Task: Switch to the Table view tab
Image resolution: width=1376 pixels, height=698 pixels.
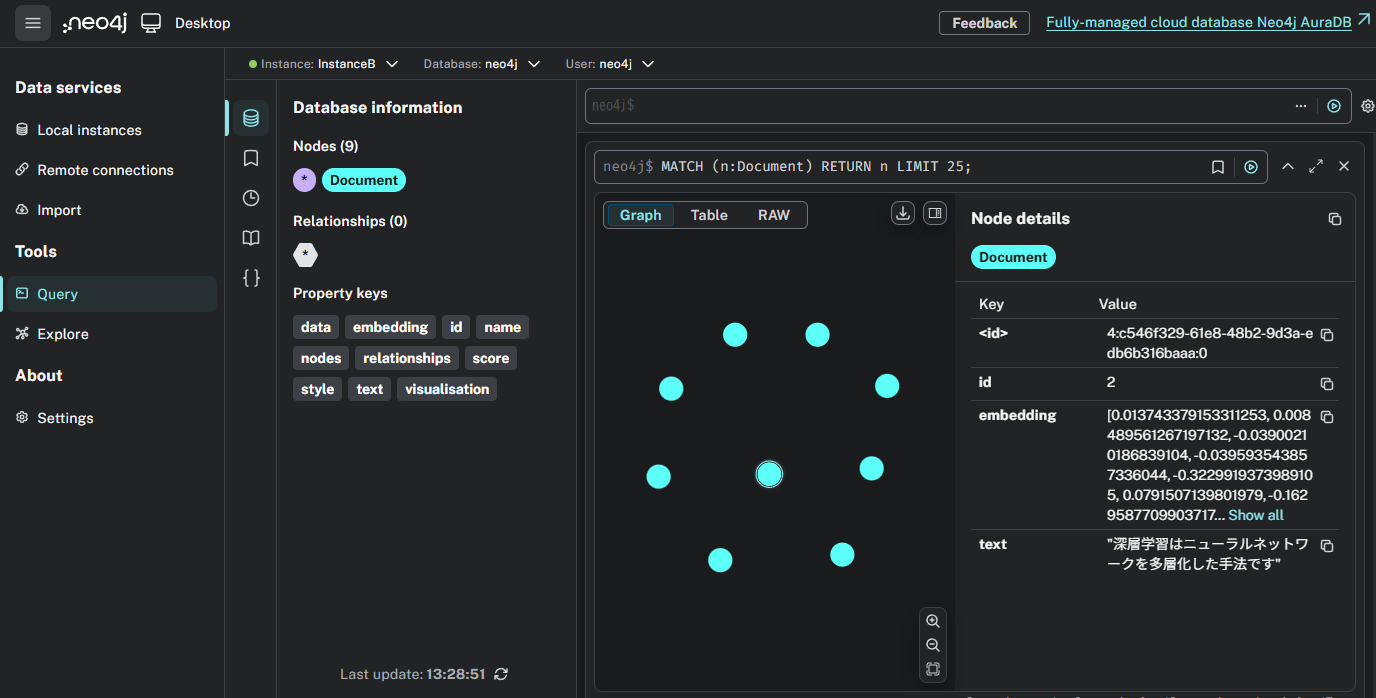Action: tap(709, 215)
